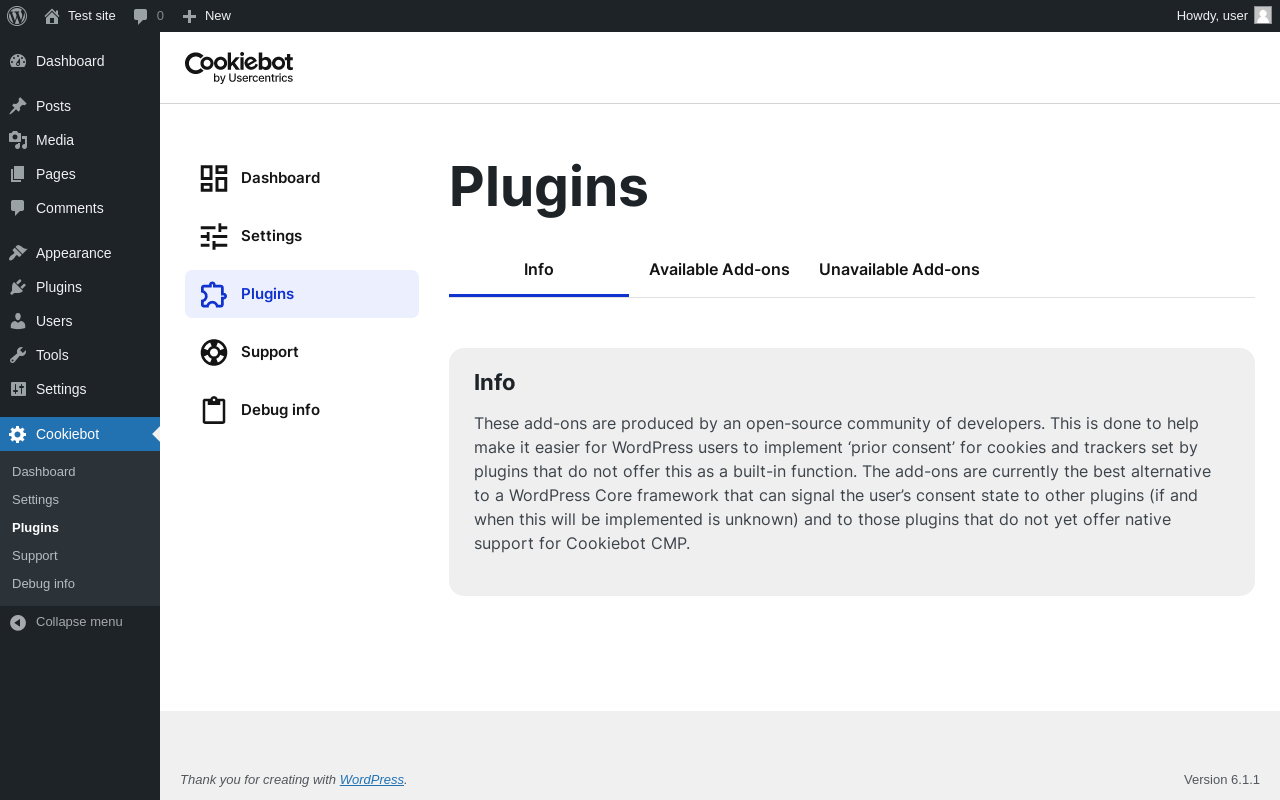Click the comments bubble icon in admin bar
1280x800 pixels.
pyautogui.click(x=141, y=16)
